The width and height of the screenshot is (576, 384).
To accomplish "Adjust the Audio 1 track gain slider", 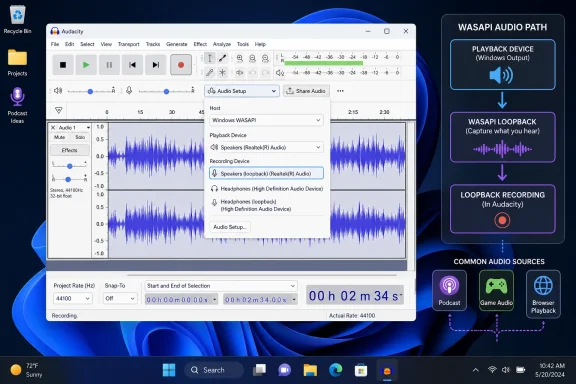I will point(69,166).
